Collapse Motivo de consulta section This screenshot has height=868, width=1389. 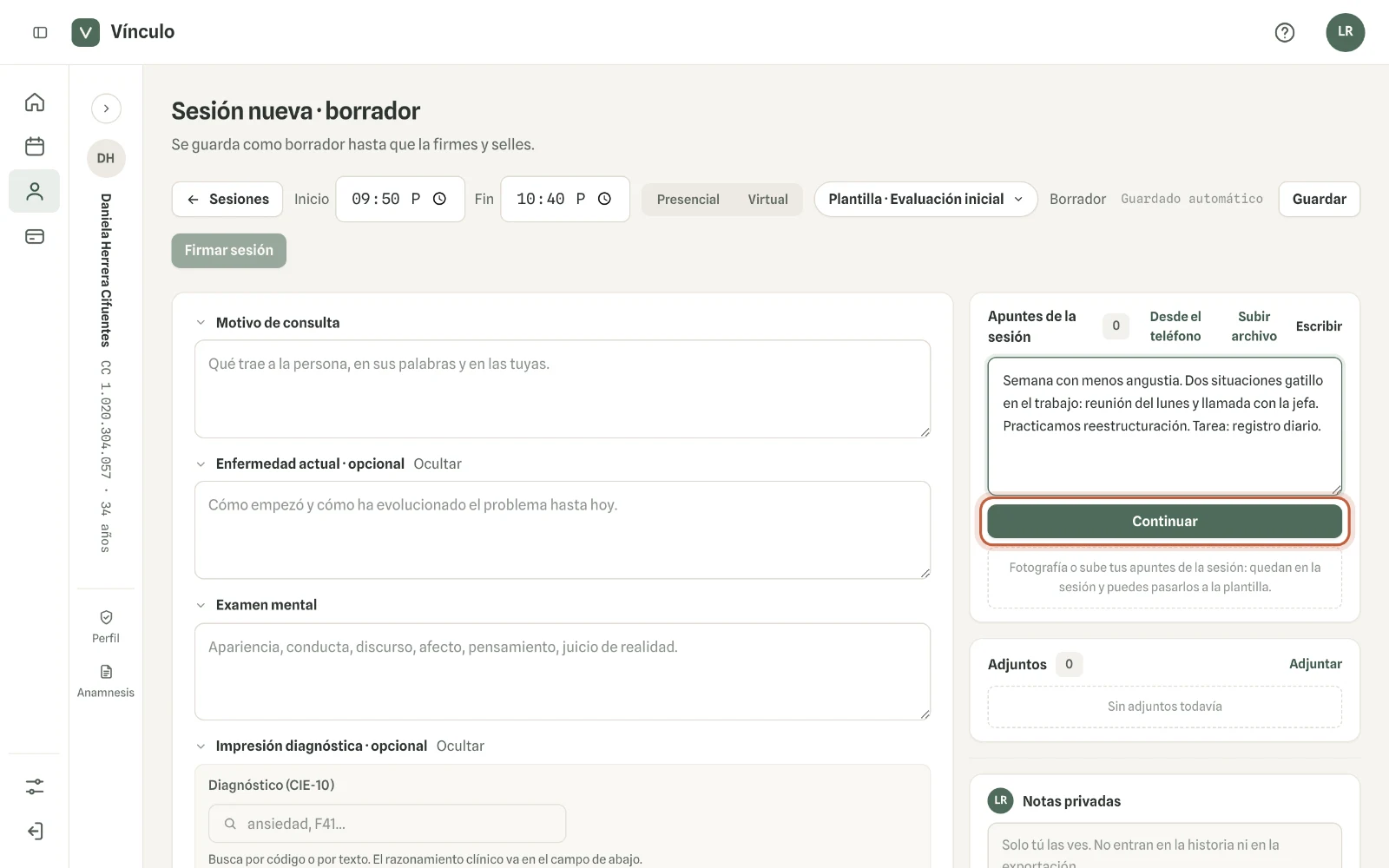(x=201, y=323)
